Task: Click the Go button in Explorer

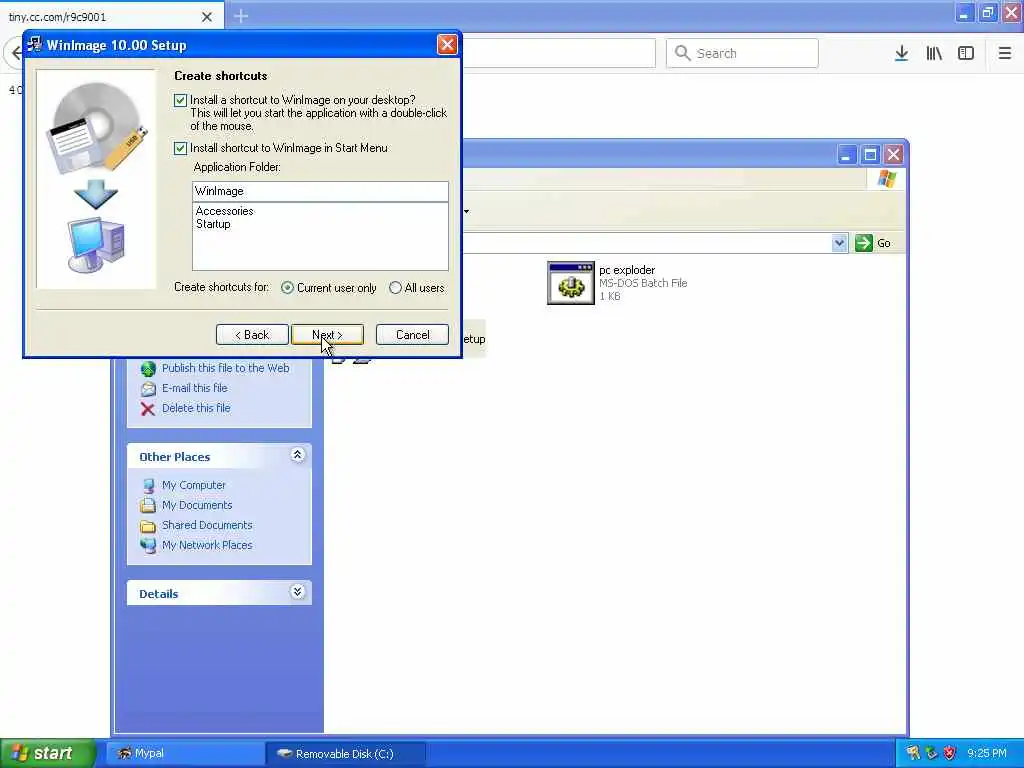Action: coord(874,243)
